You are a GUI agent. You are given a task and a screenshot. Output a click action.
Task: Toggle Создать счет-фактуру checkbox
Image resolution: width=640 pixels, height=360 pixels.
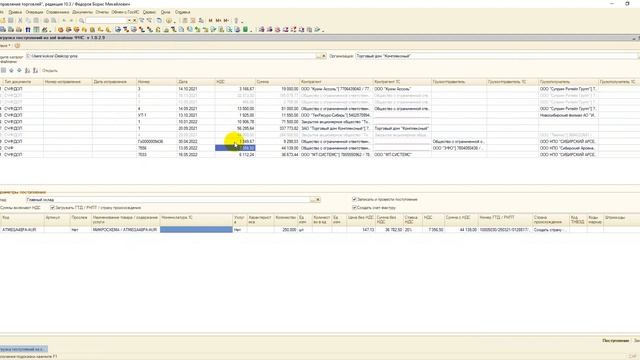point(354,208)
